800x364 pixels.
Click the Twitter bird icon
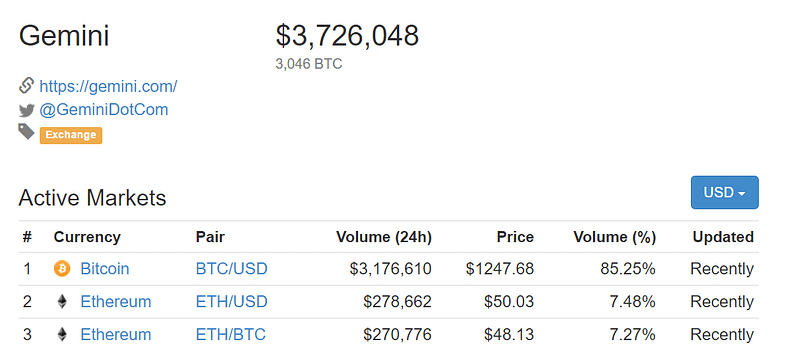click(x=27, y=110)
